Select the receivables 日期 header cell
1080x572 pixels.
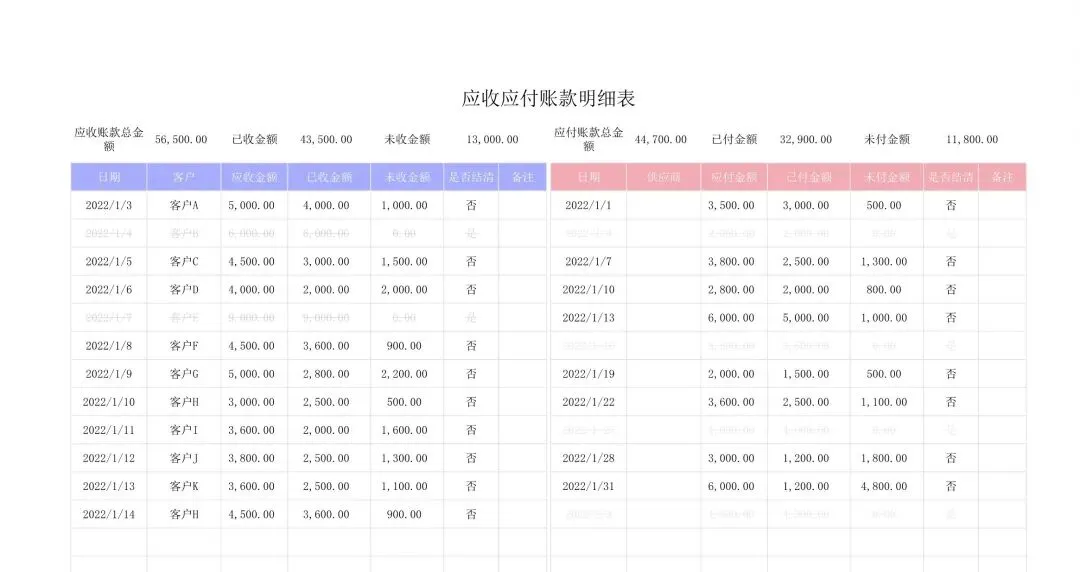click(109, 177)
